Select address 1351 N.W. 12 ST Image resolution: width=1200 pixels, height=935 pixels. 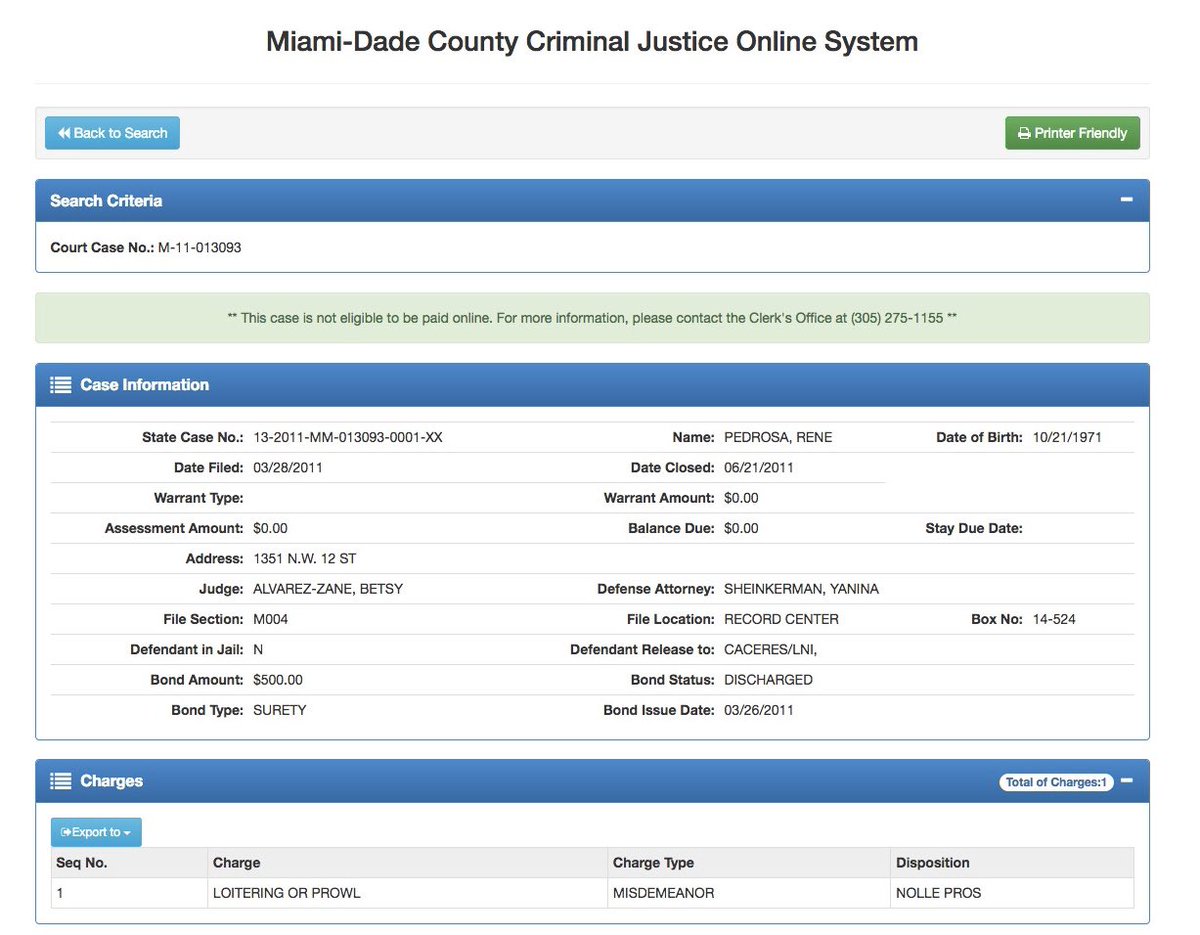tap(305, 558)
